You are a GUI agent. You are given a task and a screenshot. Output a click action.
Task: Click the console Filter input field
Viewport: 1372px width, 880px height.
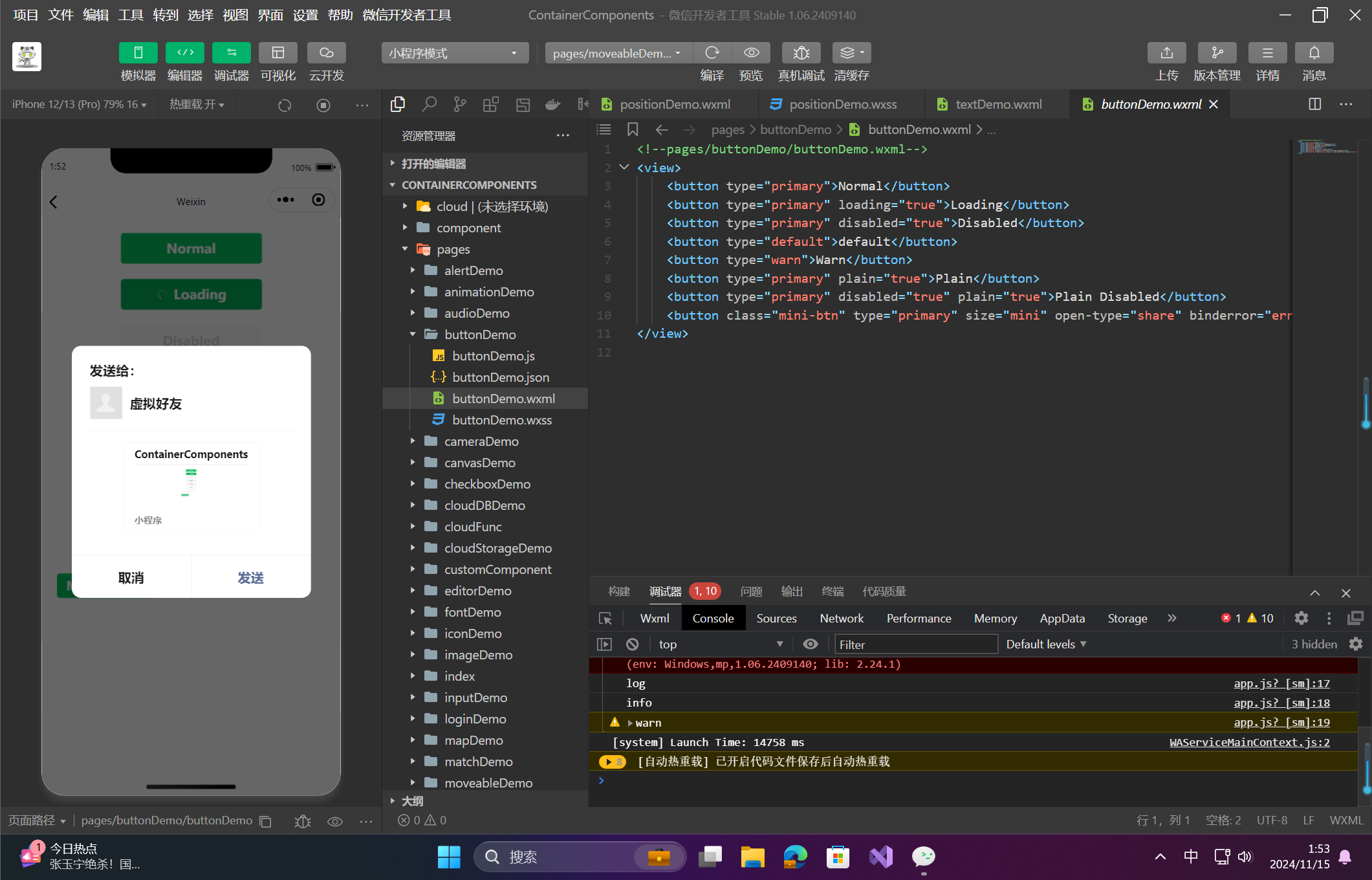coord(915,644)
